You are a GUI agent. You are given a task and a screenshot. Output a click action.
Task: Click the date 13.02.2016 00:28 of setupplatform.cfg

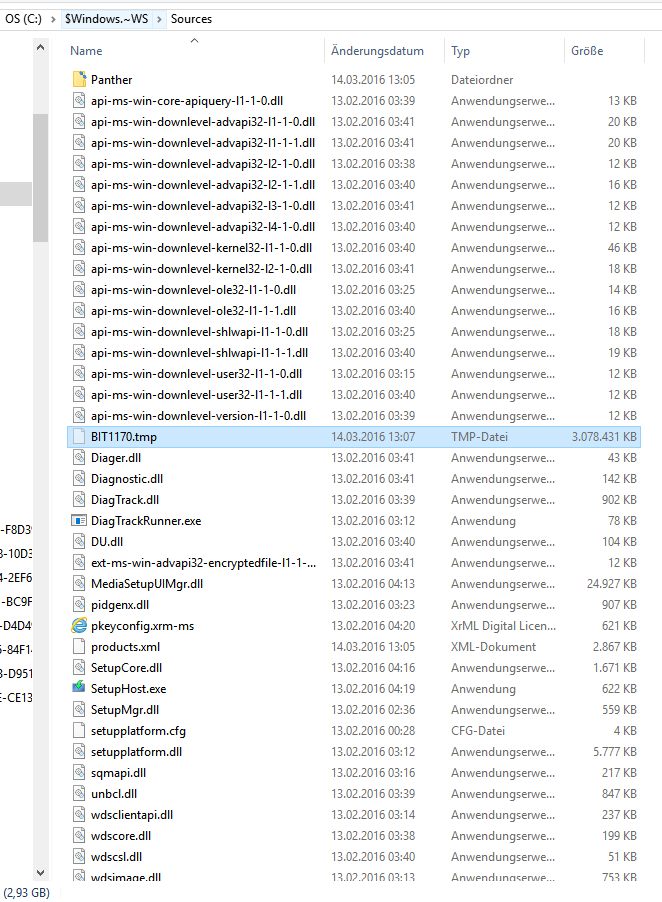pos(373,731)
